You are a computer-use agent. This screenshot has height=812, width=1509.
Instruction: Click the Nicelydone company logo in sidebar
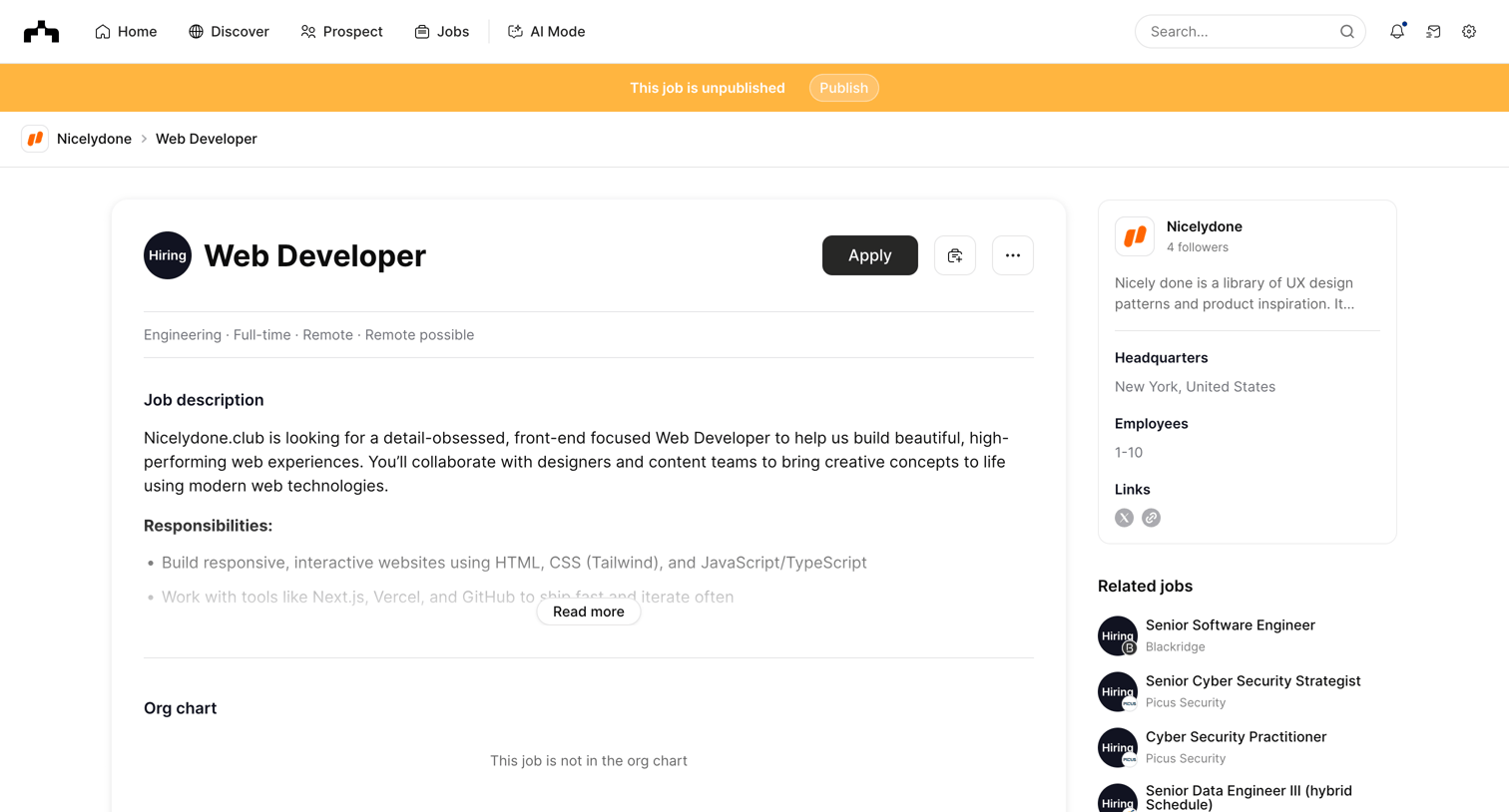pos(1135,236)
